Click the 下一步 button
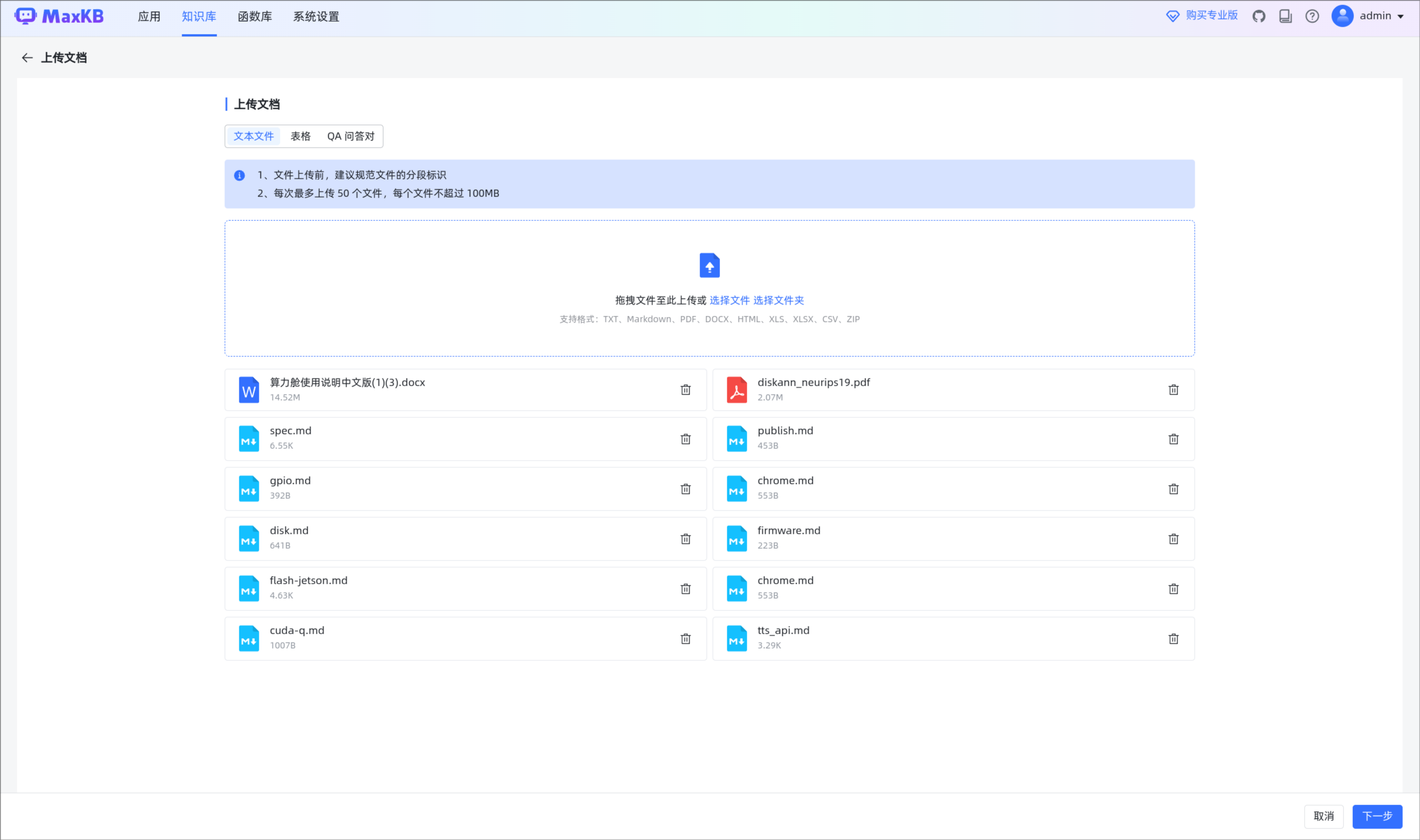This screenshot has height=840, width=1420. [x=1377, y=816]
